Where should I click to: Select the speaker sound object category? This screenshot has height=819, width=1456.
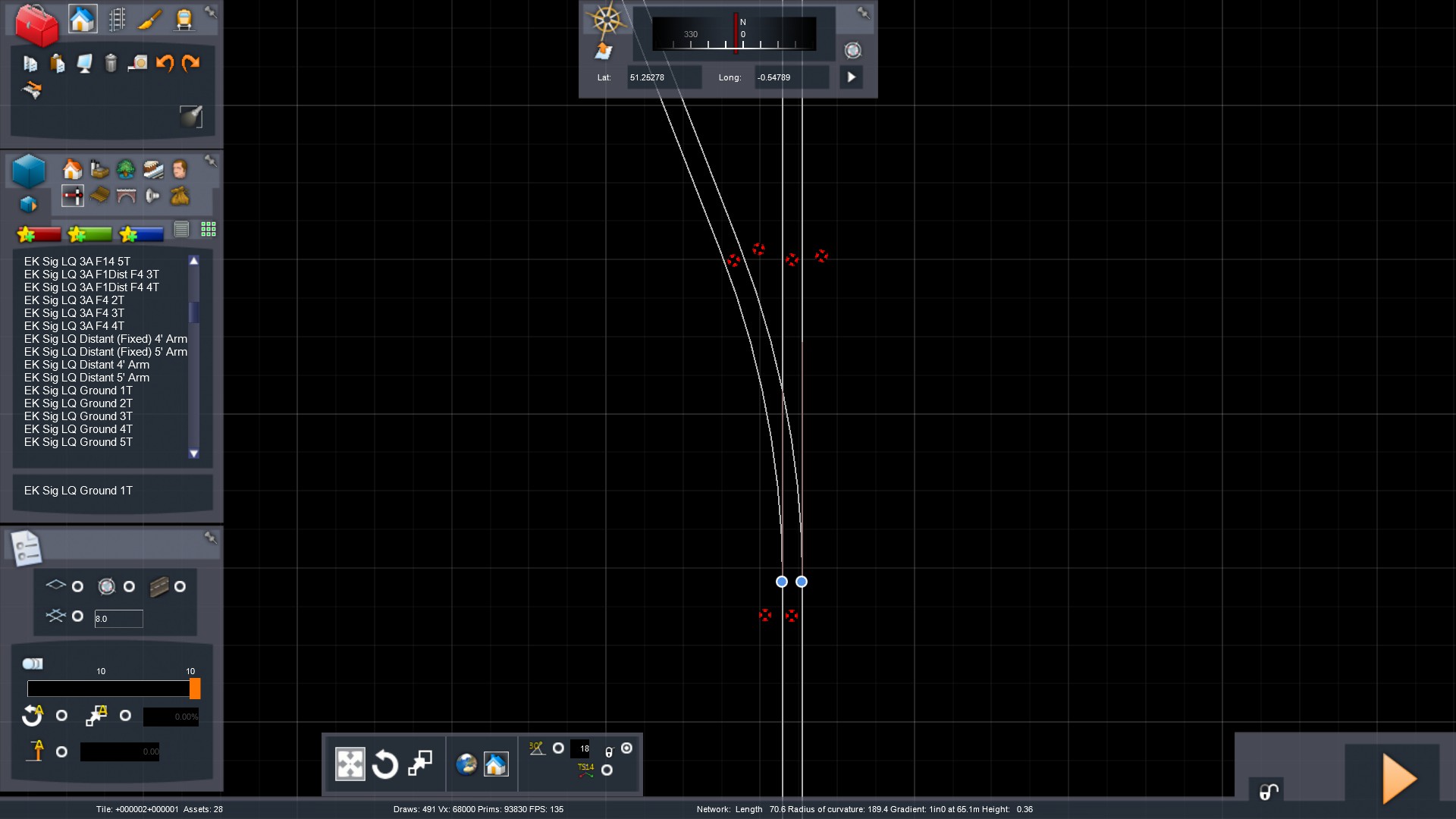[152, 196]
